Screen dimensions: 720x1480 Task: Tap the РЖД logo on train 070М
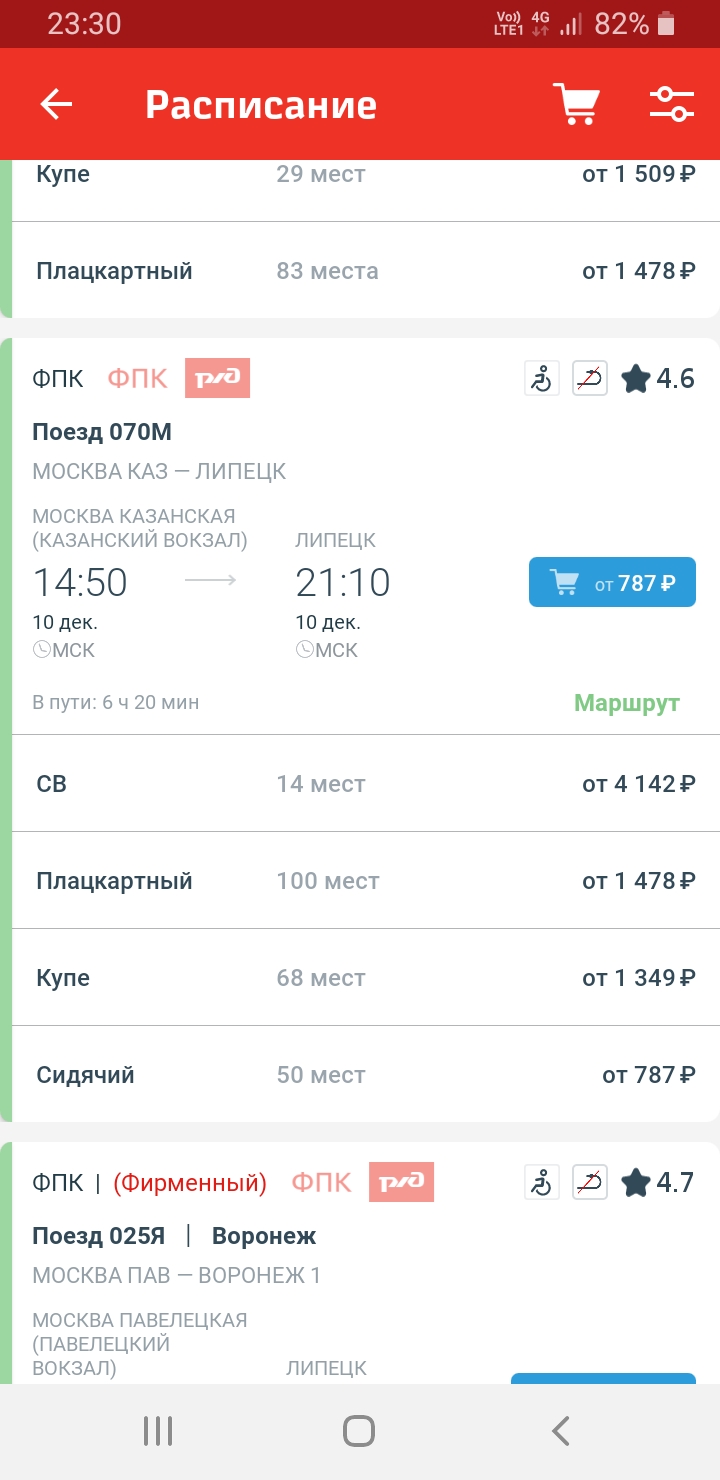coord(217,378)
